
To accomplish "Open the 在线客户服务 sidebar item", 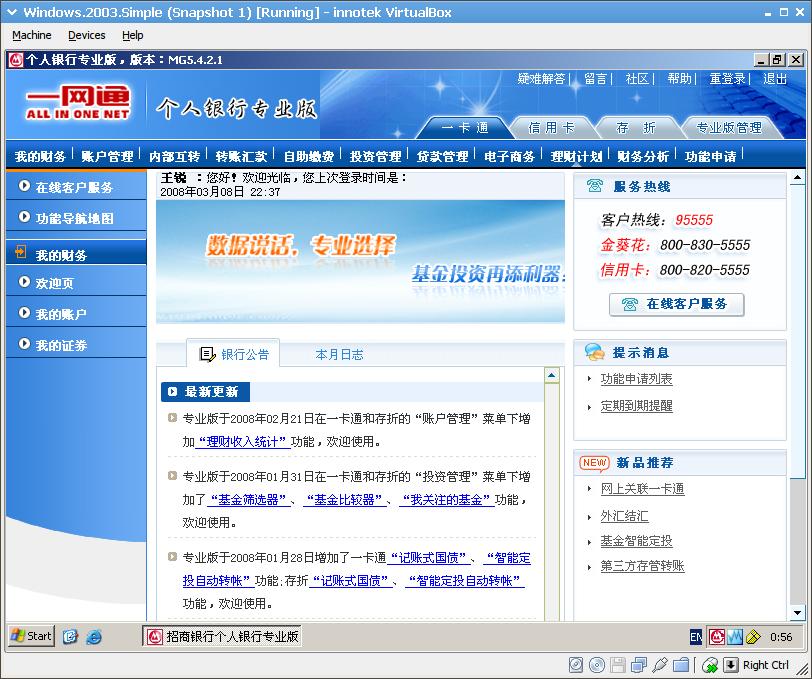I will tap(76, 186).
